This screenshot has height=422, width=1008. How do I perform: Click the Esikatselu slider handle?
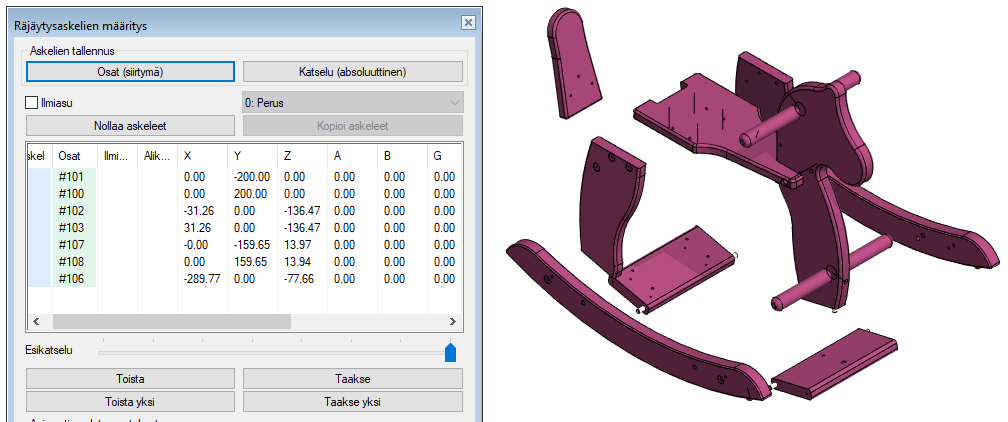pos(450,351)
